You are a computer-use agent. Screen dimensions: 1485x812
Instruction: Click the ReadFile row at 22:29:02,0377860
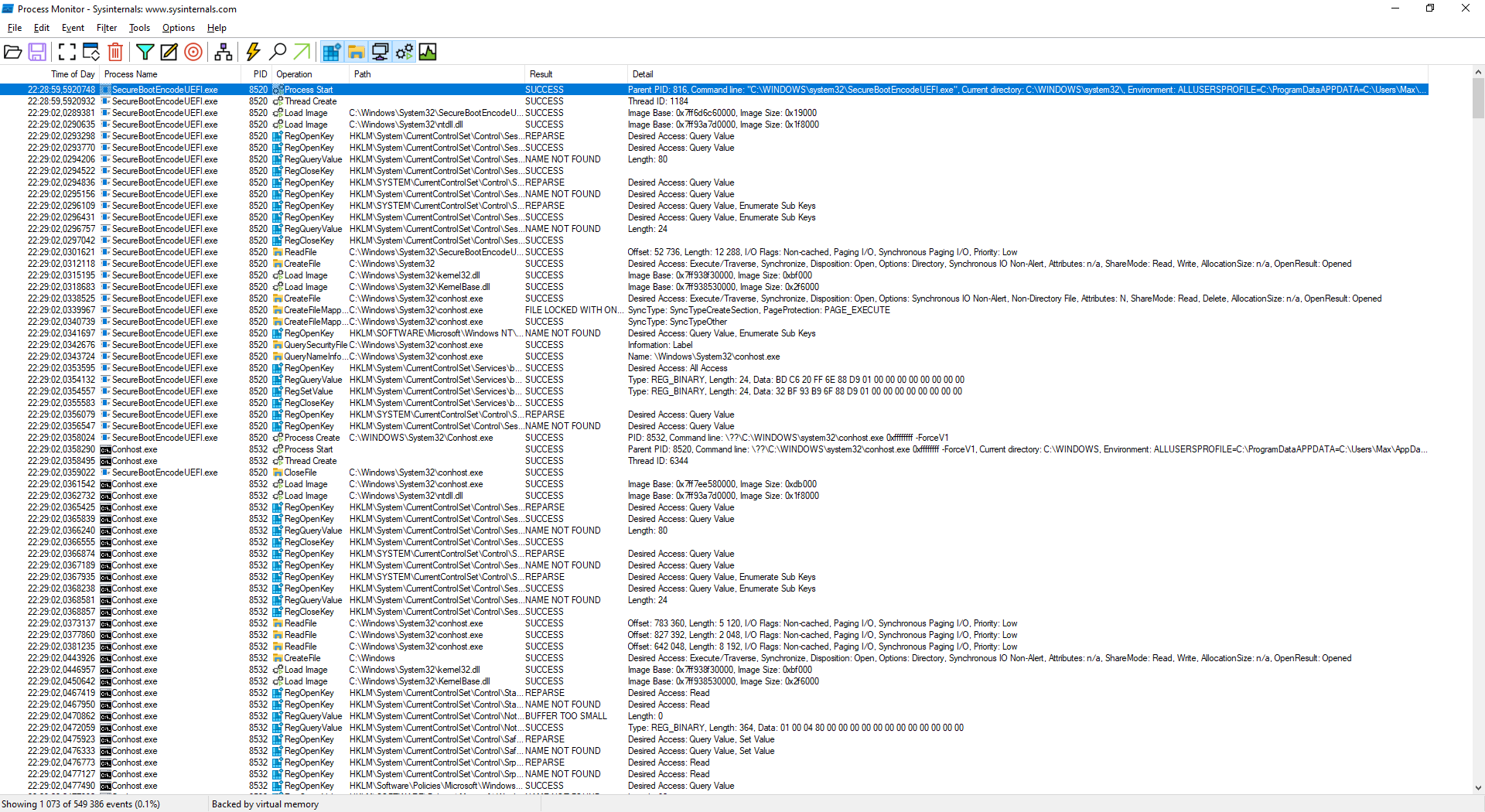pyautogui.click(x=714, y=635)
